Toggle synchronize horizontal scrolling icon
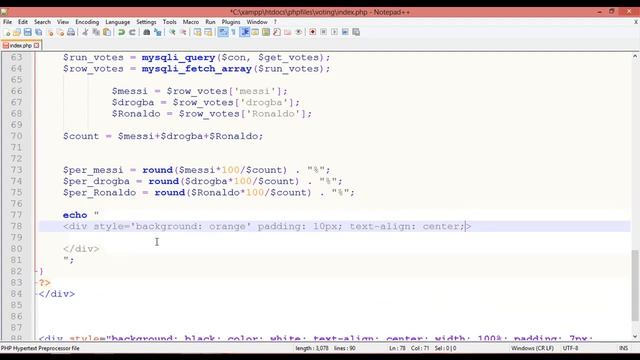 pyautogui.click(x=208, y=32)
